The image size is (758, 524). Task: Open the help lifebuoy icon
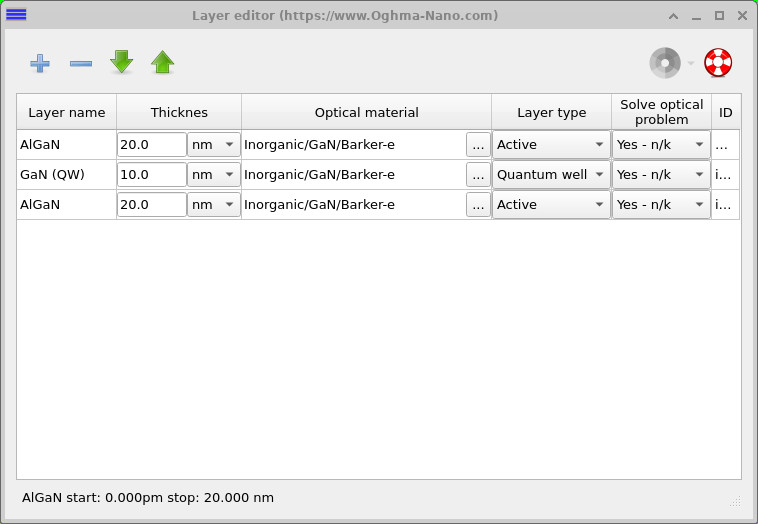pos(718,62)
